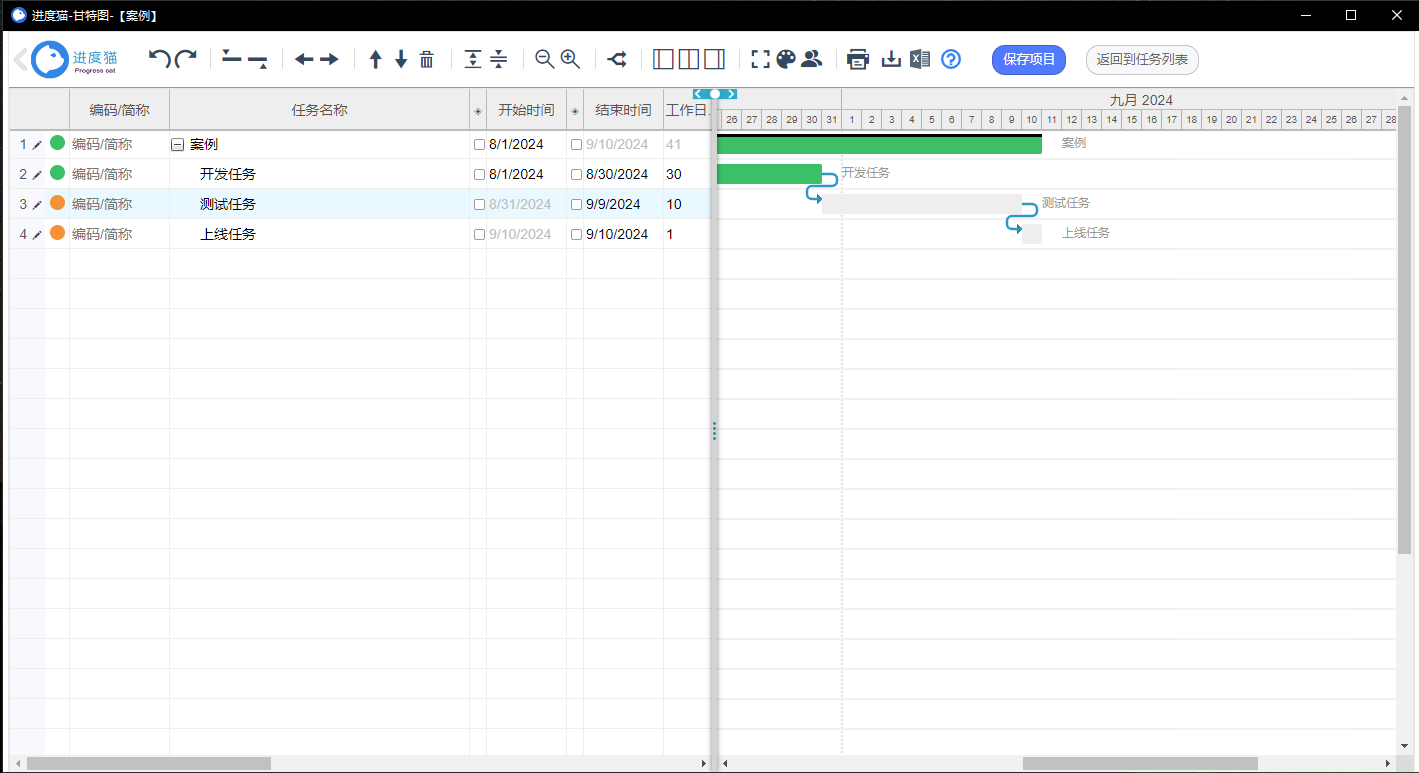Click the green 开发任务 Gantt bar
The image size is (1419, 773).
click(x=769, y=174)
